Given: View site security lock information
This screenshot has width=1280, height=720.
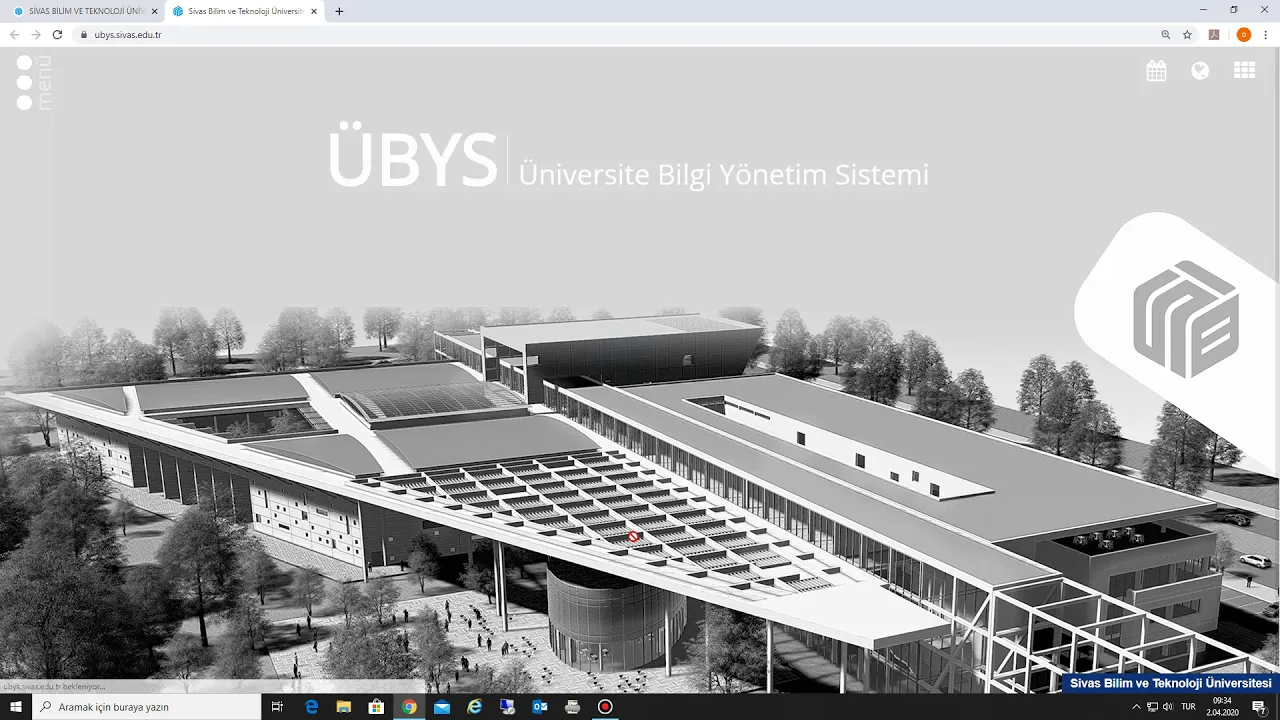Looking at the screenshot, I should pyautogui.click(x=84, y=34).
